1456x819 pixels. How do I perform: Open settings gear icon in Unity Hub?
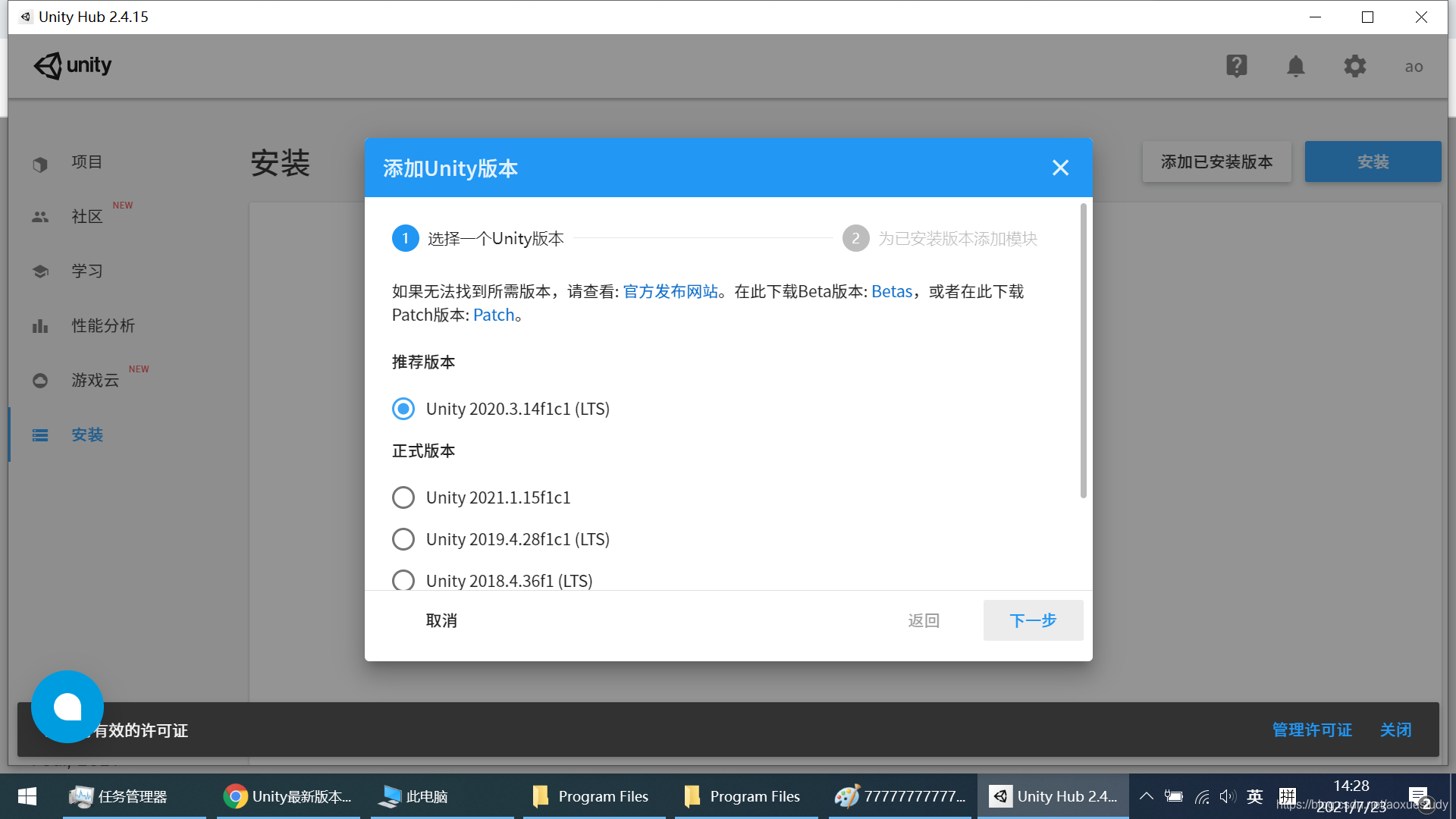pos(1355,66)
